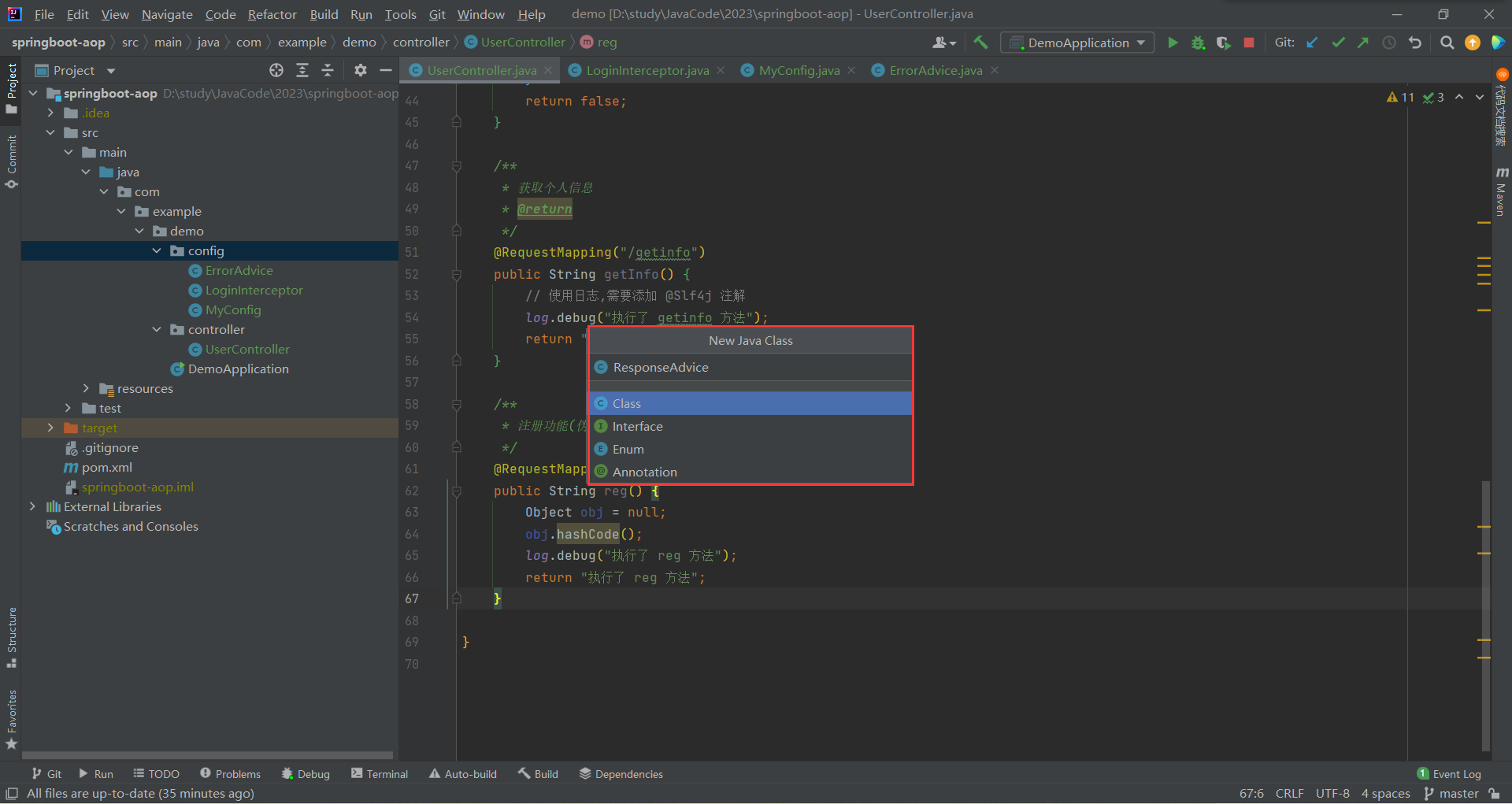Click the editor vertical scrollbar

1485,614
